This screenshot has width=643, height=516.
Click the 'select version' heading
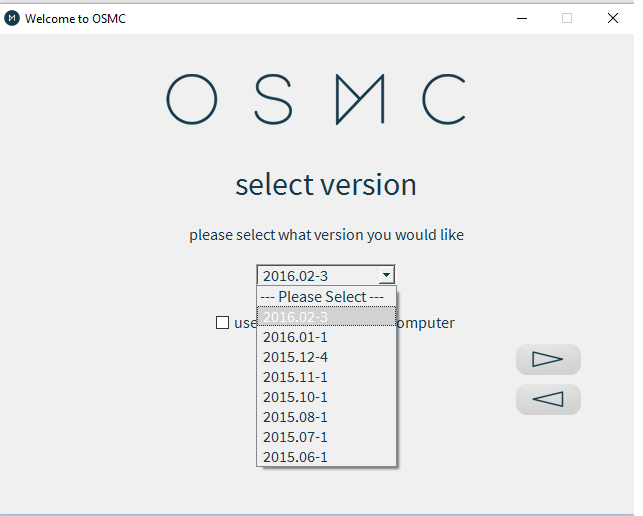(326, 185)
